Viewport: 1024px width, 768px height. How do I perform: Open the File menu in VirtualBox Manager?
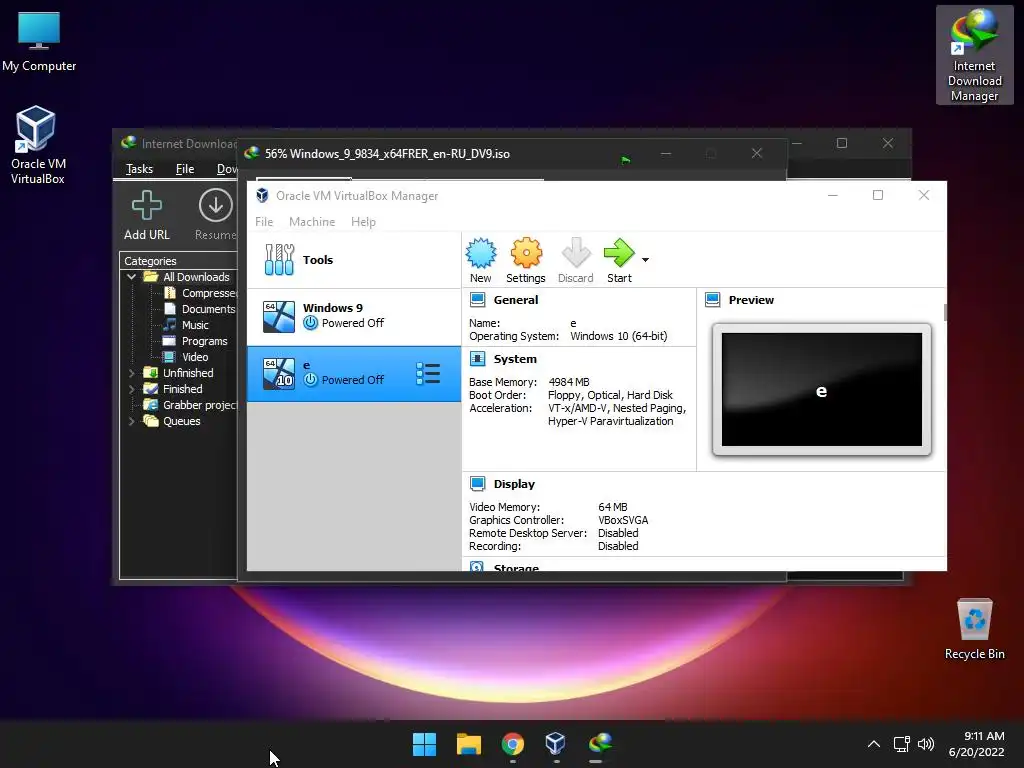264,222
